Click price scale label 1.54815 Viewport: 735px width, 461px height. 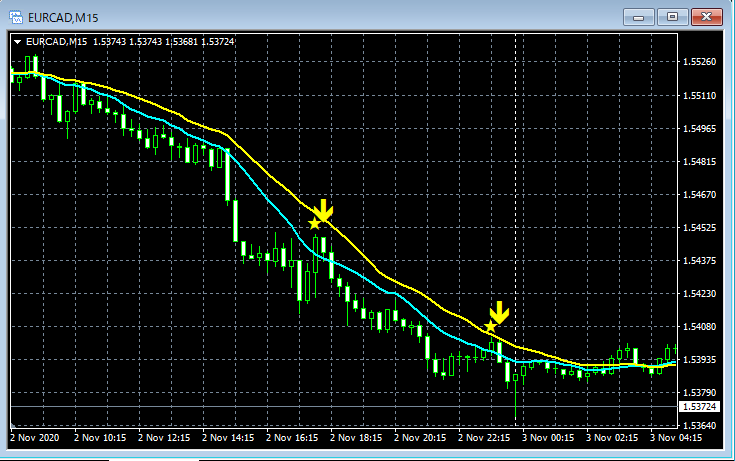click(699, 162)
